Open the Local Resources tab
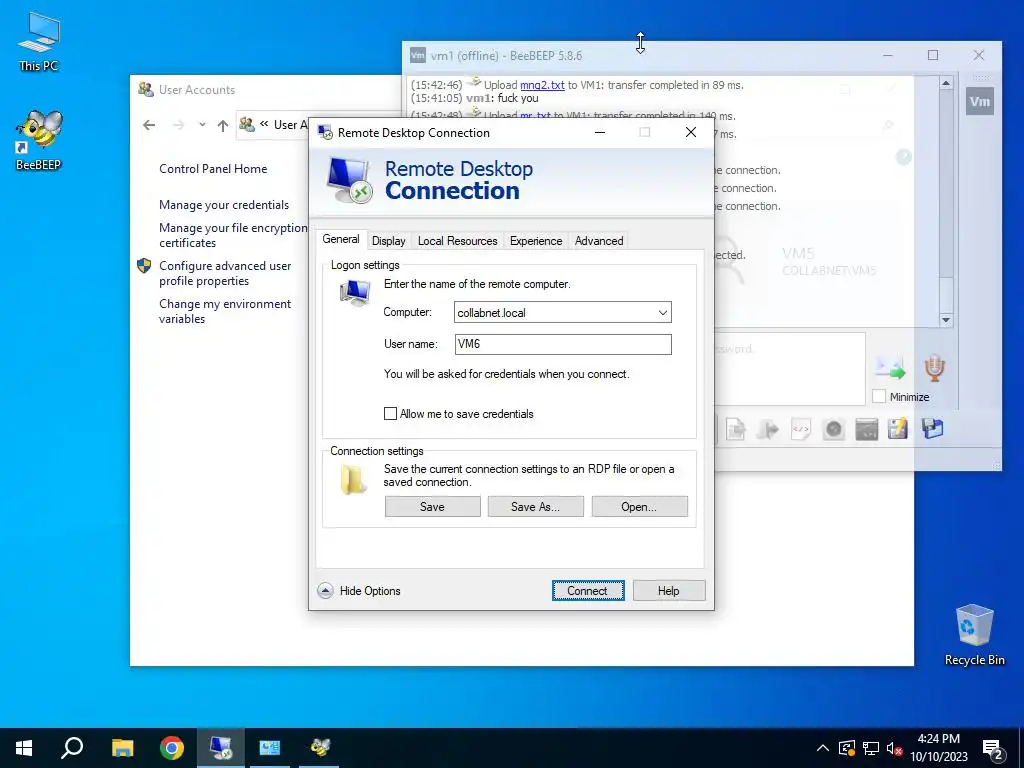This screenshot has width=1024, height=768. pos(457,241)
